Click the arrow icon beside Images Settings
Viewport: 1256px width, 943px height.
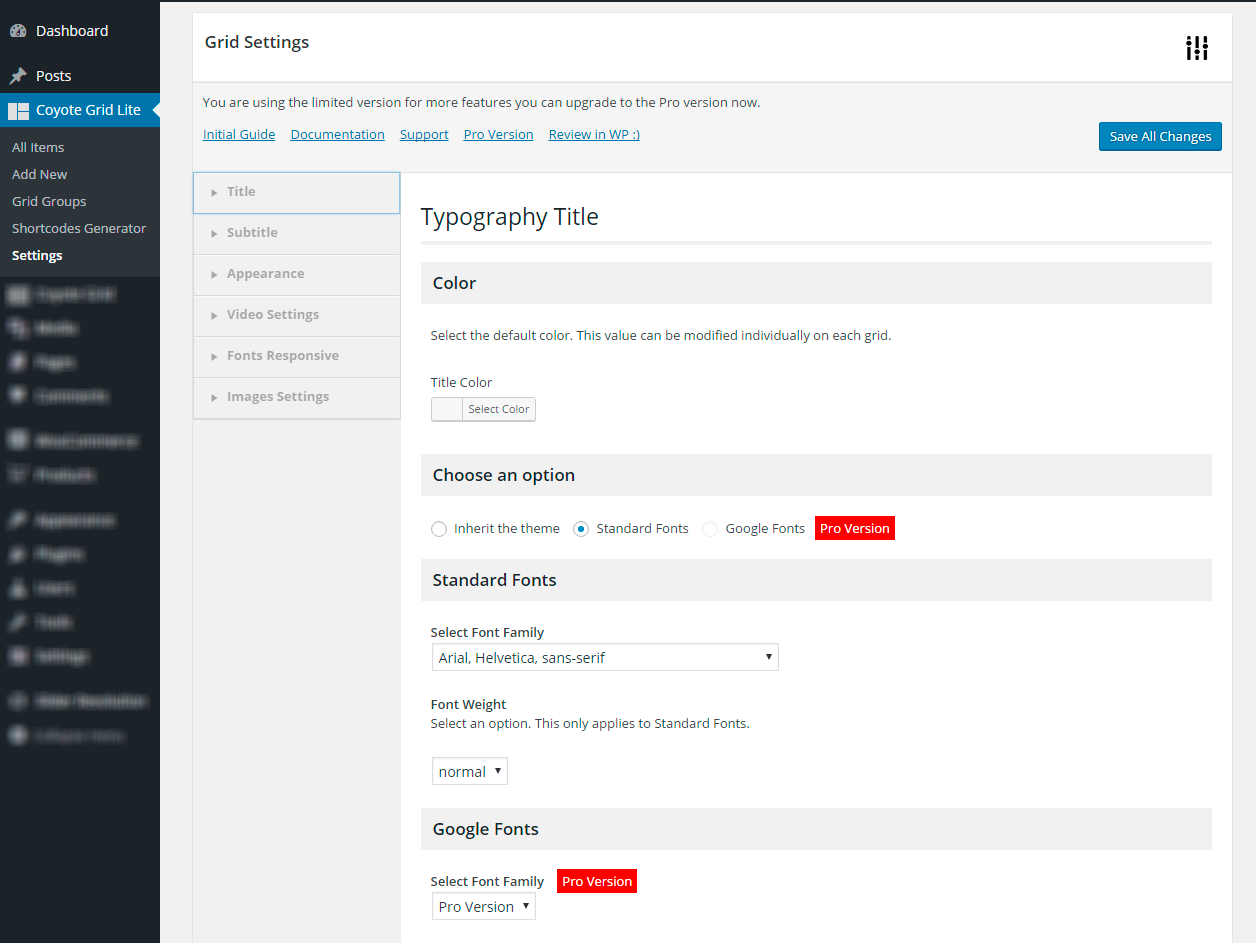pos(214,397)
